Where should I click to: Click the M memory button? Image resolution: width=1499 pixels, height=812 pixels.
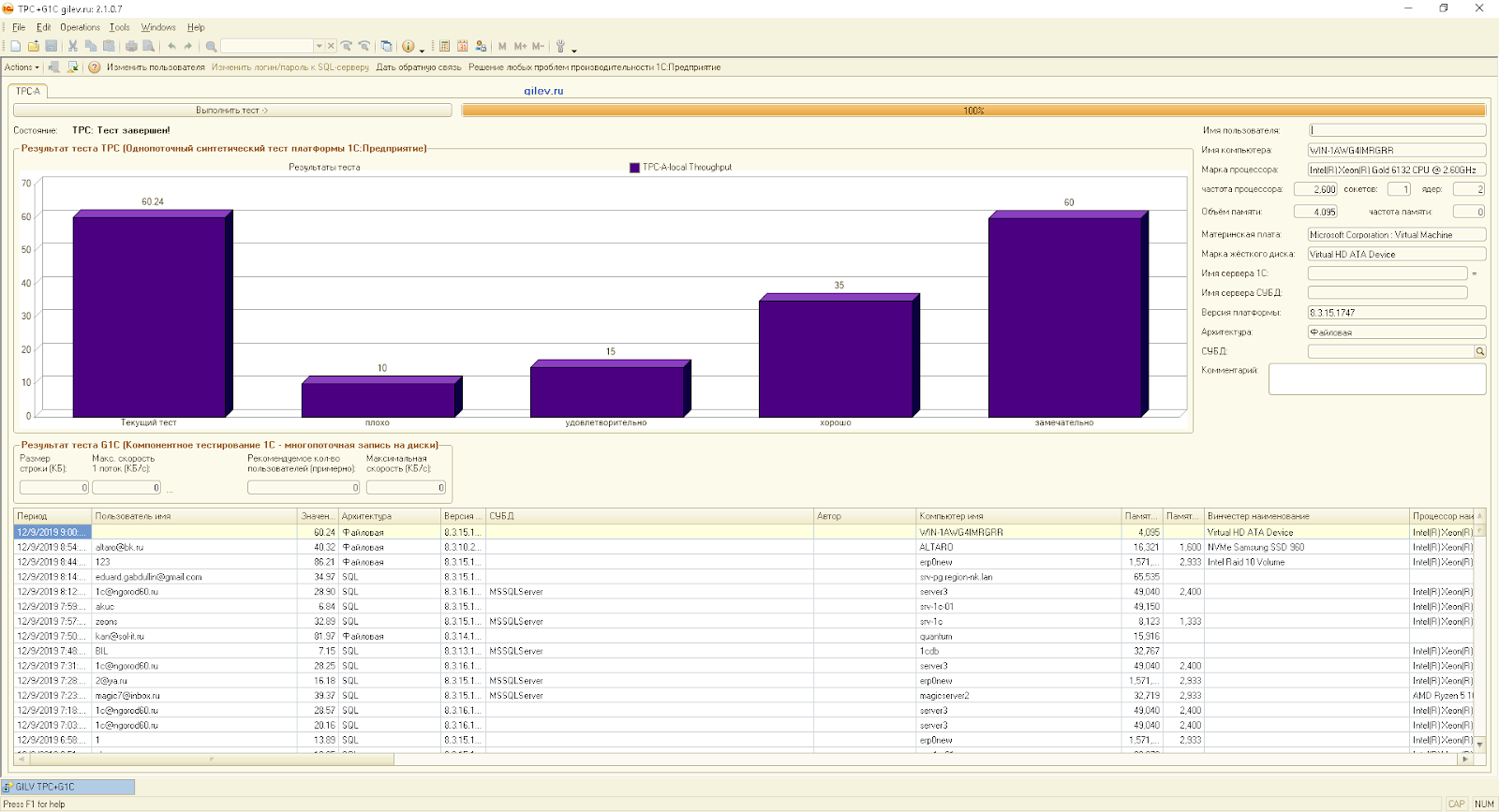coord(502,46)
